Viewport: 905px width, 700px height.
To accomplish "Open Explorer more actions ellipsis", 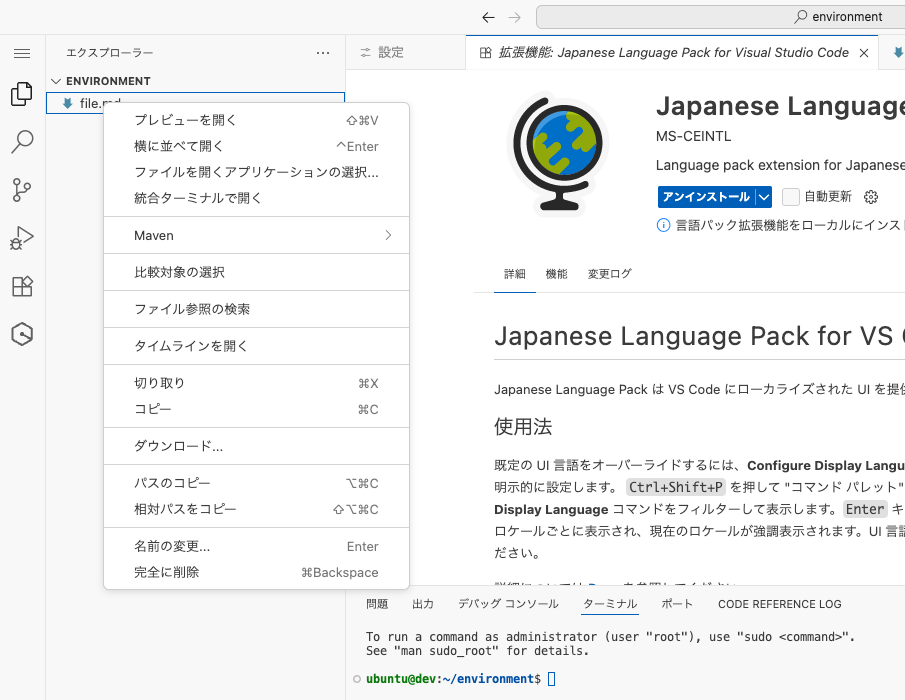I will point(323,53).
